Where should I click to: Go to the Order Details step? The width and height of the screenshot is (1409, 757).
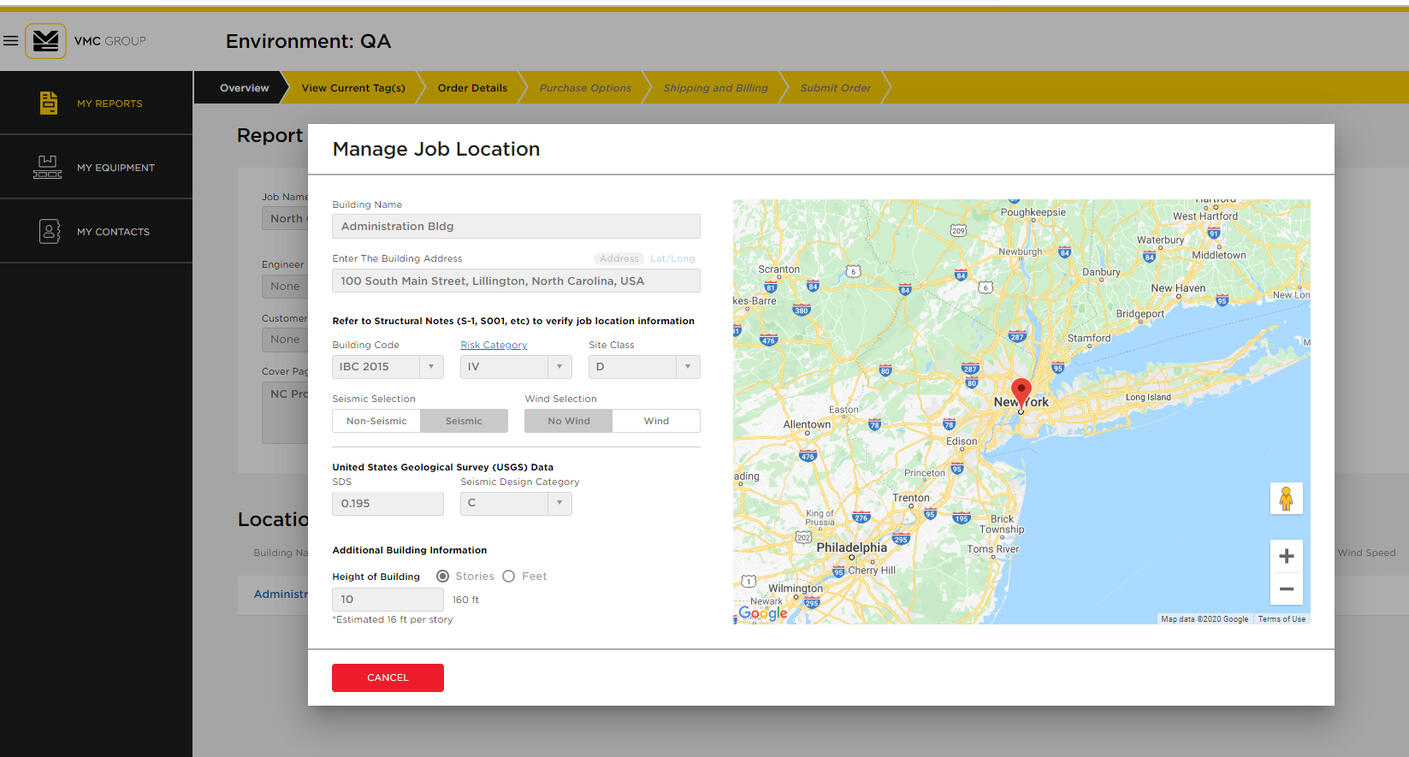pyautogui.click(x=472, y=88)
